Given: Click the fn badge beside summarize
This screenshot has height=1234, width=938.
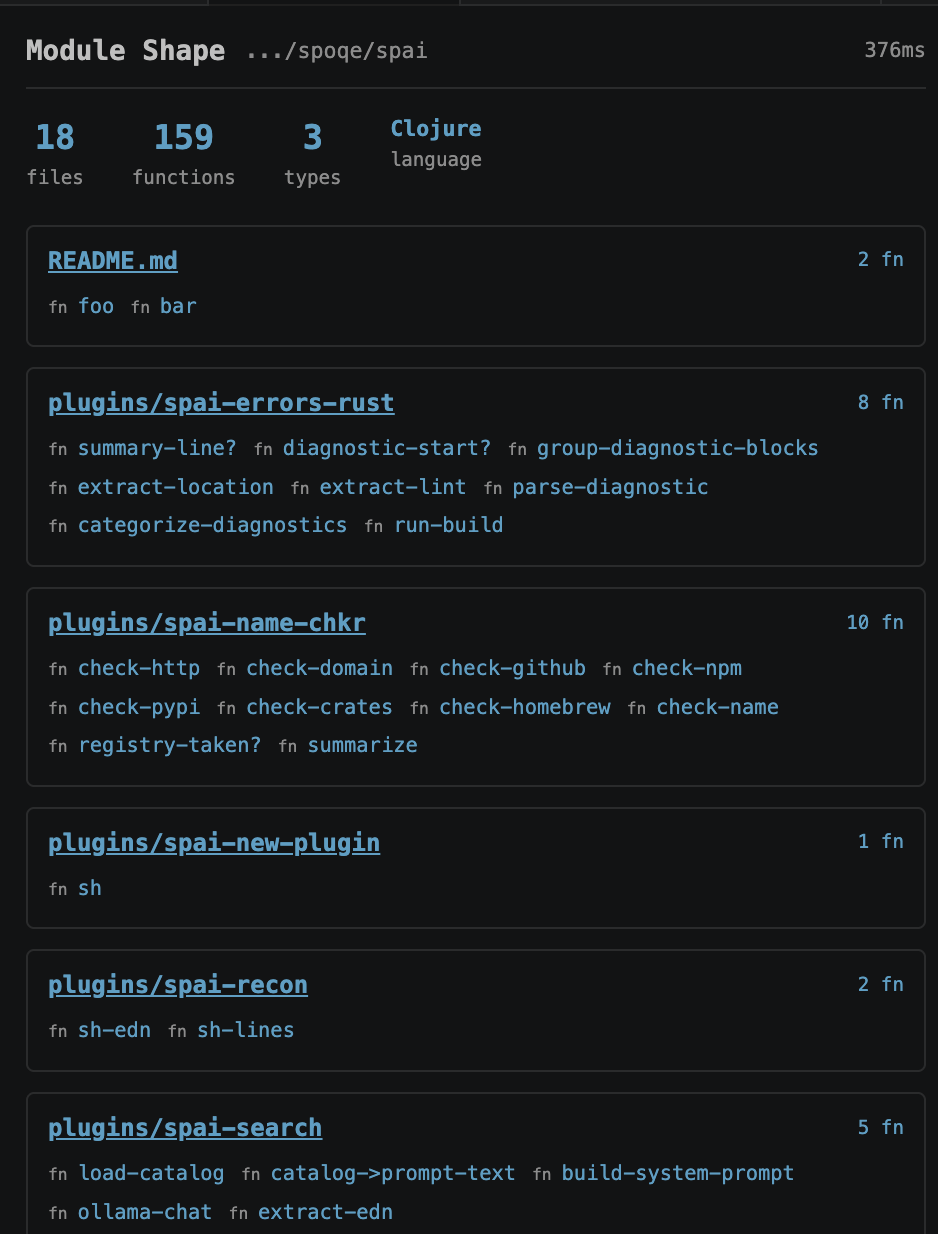Looking at the screenshot, I should [x=288, y=745].
